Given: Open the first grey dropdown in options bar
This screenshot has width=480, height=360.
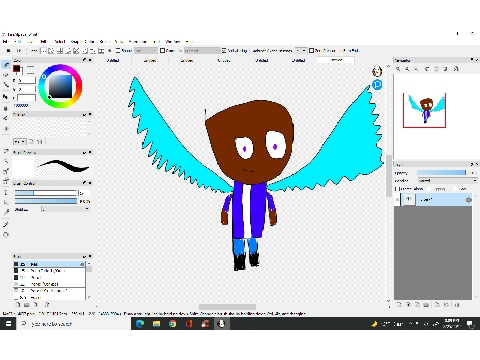Looking at the screenshot, I should coord(146,51).
